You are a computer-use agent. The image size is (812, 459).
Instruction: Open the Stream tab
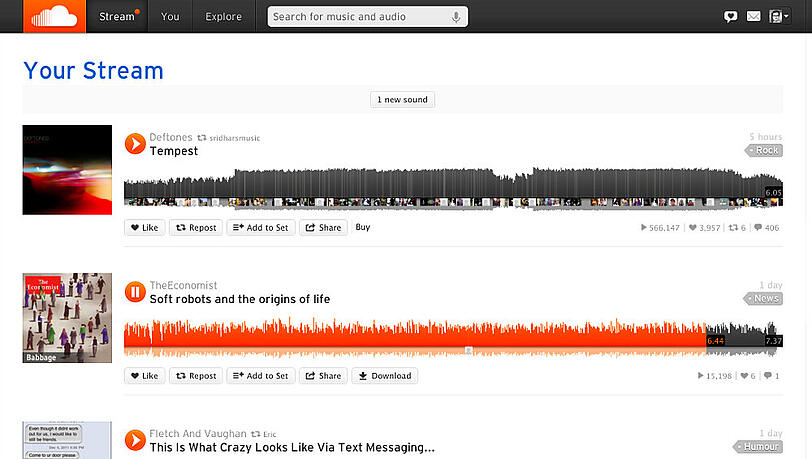(x=117, y=16)
